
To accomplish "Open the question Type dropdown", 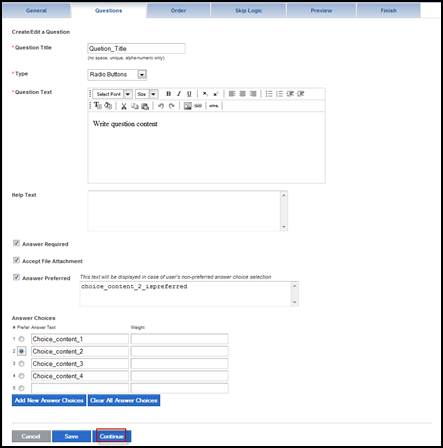I will coord(142,75).
